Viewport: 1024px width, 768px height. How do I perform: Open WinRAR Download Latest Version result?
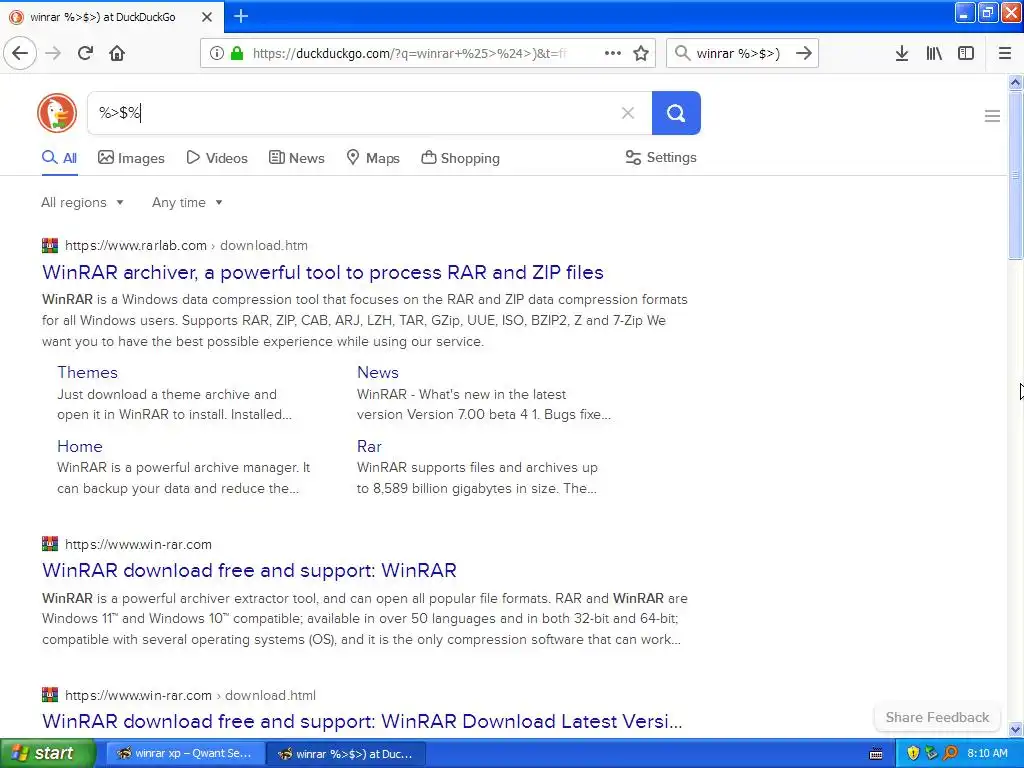pos(362,721)
